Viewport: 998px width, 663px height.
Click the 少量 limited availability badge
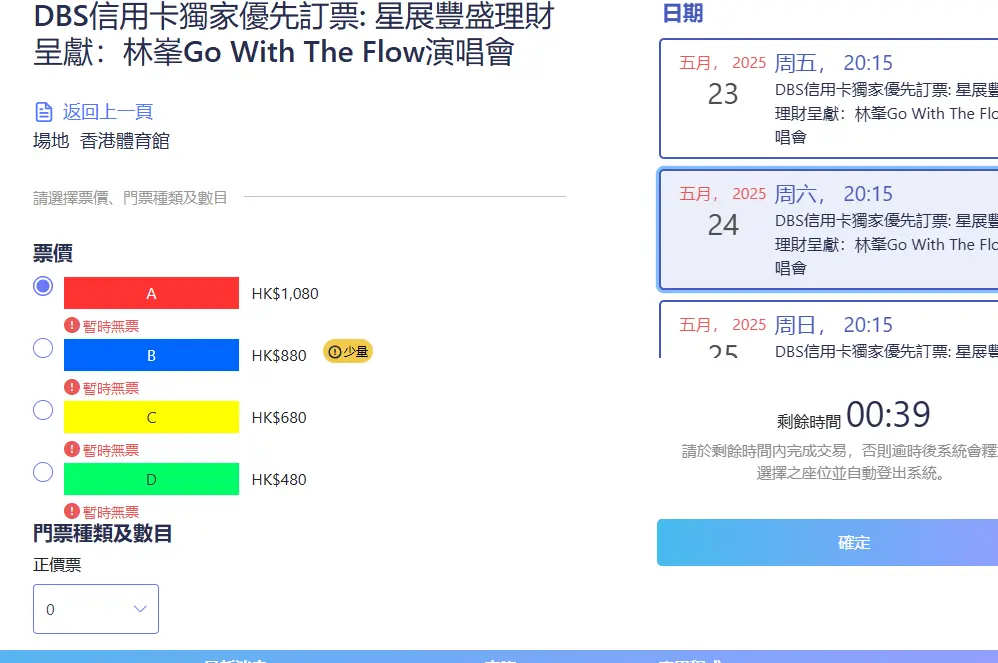tap(348, 351)
